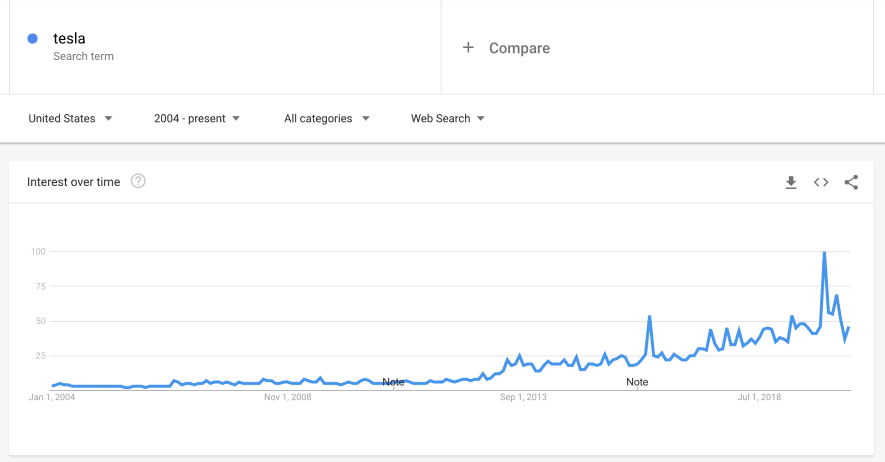Open the Web Search type dropdown
This screenshot has height=462, width=885.
point(448,118)
